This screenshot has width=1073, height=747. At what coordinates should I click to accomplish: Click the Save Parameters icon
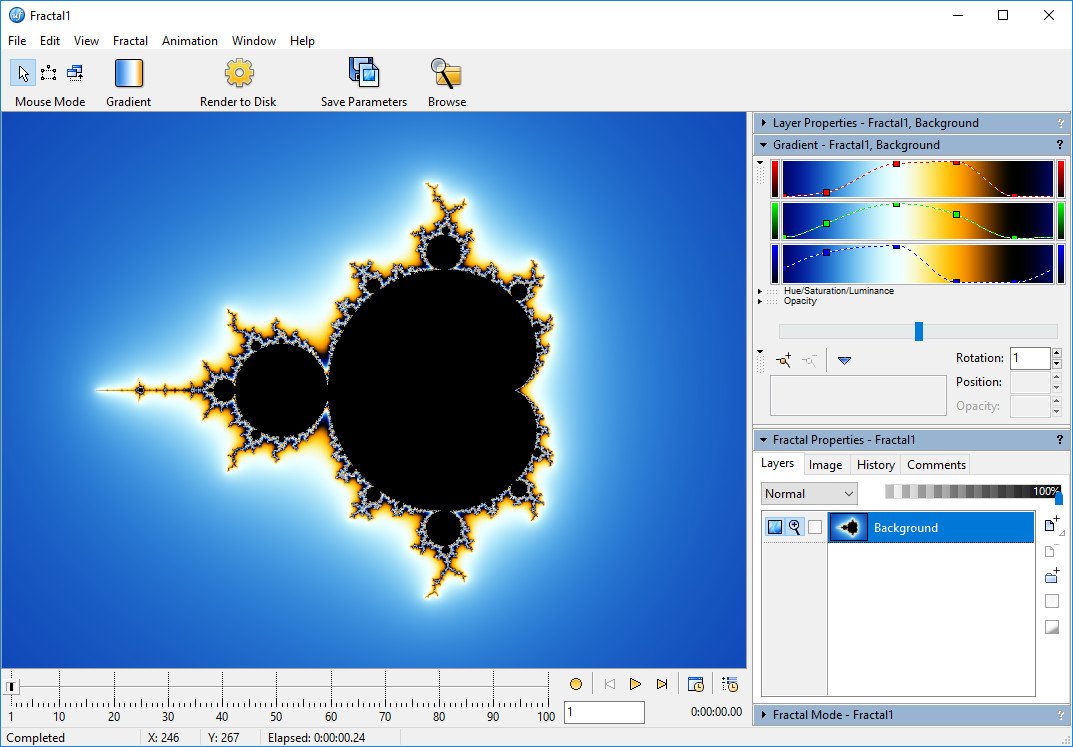click(x=364, y=74)
